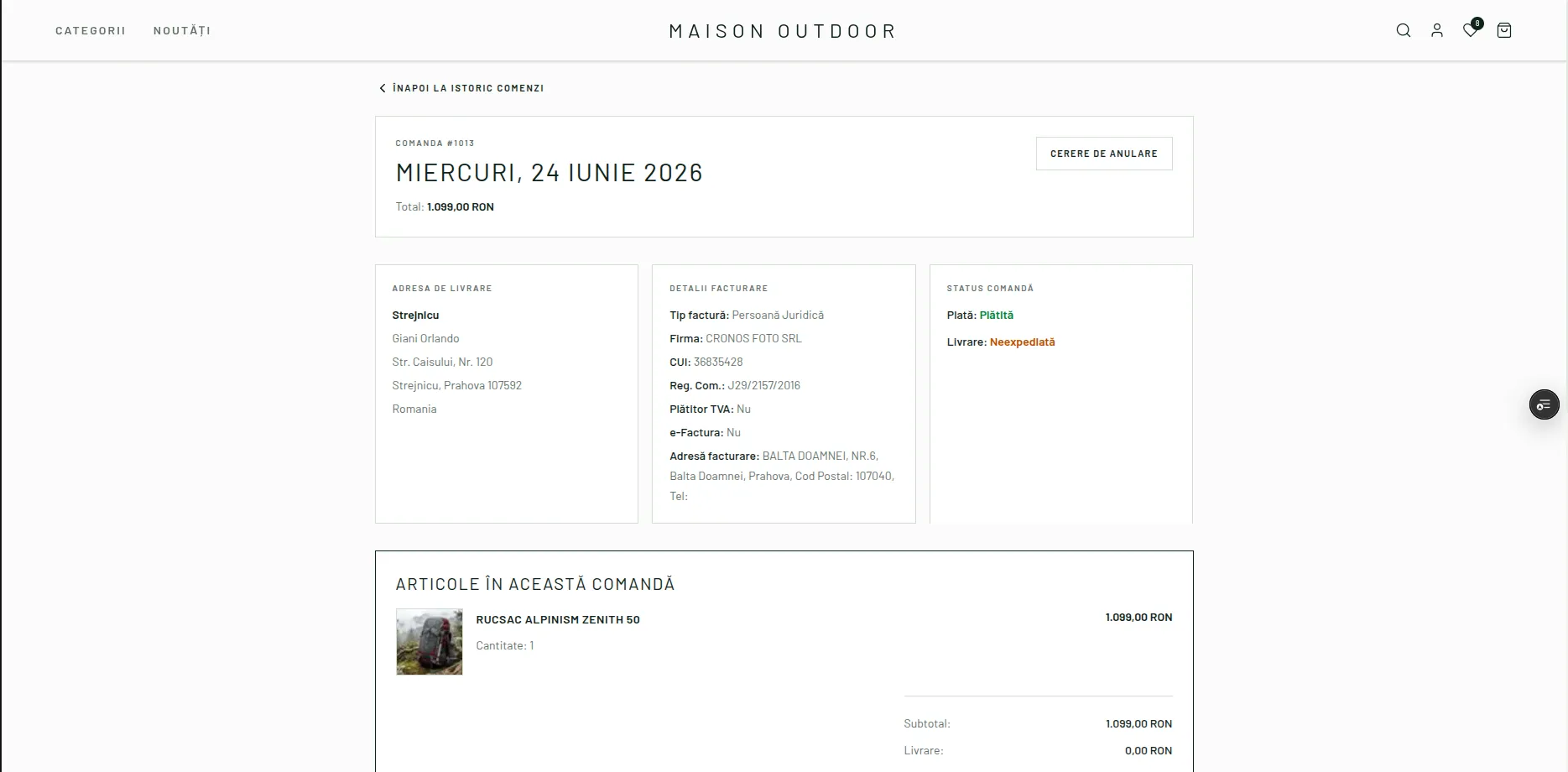The image size is (1568, 772).
Task: Open RUCSAC ALPINISM ZENITH 50 product title
Action: click(558, 620)
